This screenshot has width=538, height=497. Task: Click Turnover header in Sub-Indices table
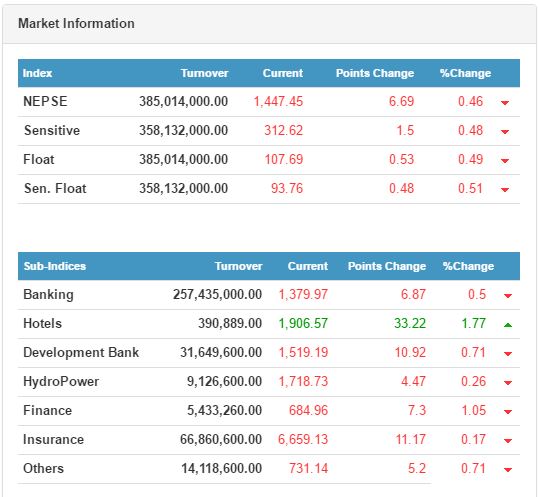pos(238,266)
